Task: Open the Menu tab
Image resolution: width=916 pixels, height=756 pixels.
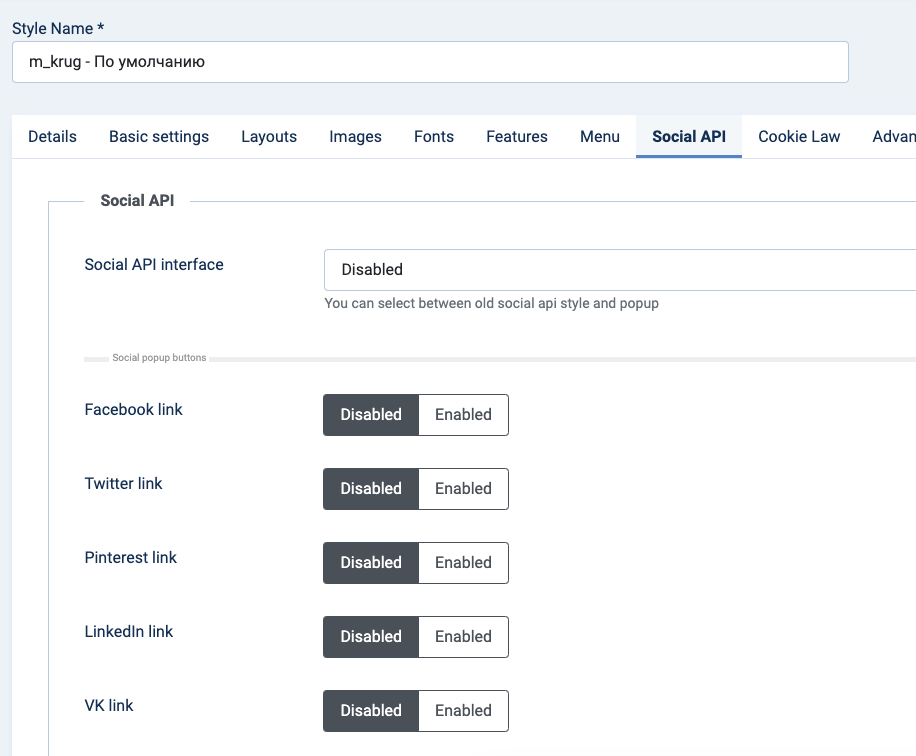Action: pos(600,137)
